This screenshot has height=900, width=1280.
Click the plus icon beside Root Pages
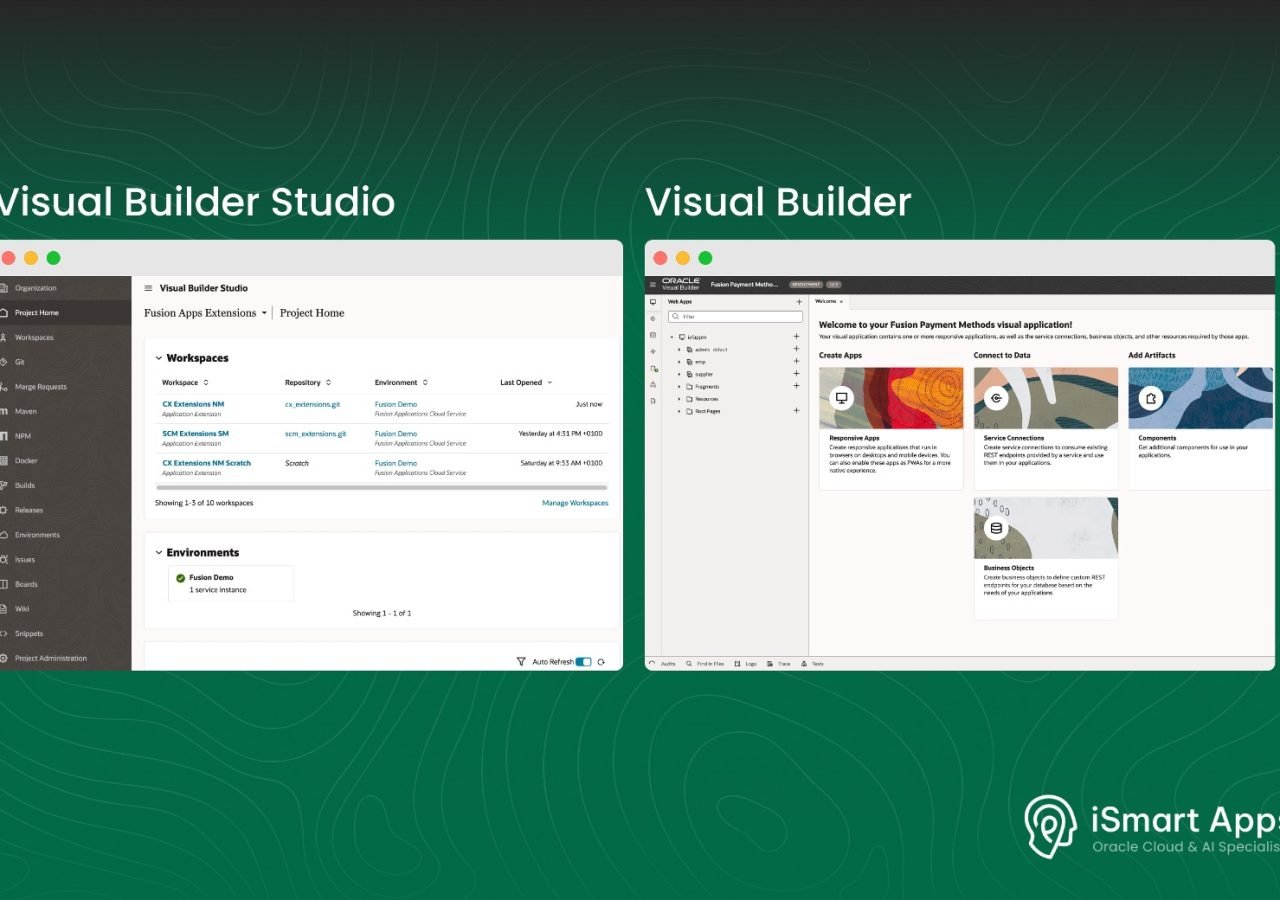click(797, 411)
